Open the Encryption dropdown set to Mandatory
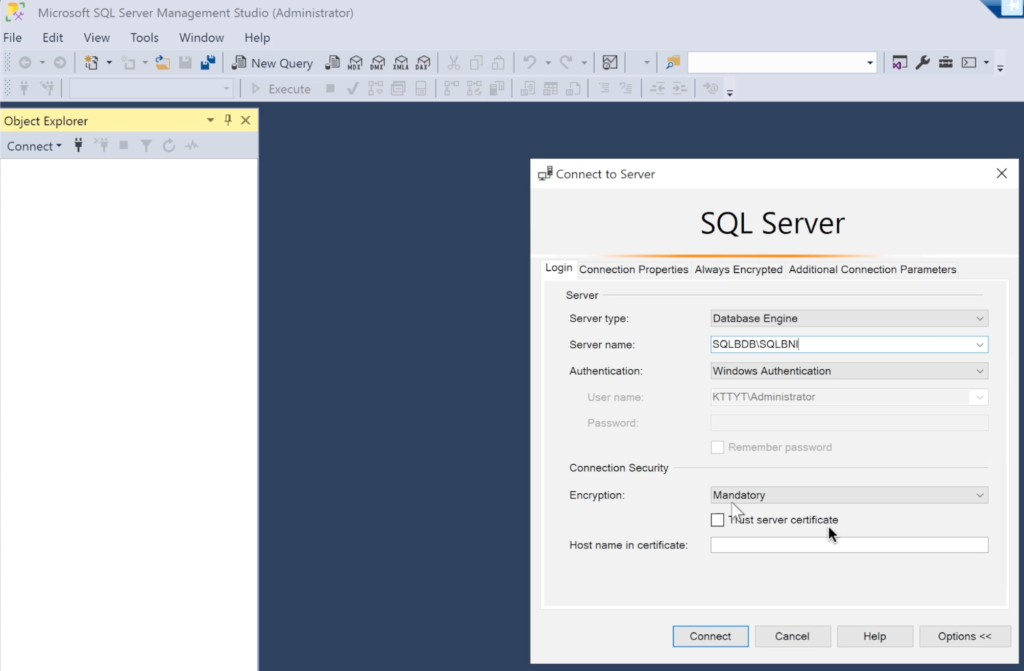1024x671 pixels. (849, 495)
